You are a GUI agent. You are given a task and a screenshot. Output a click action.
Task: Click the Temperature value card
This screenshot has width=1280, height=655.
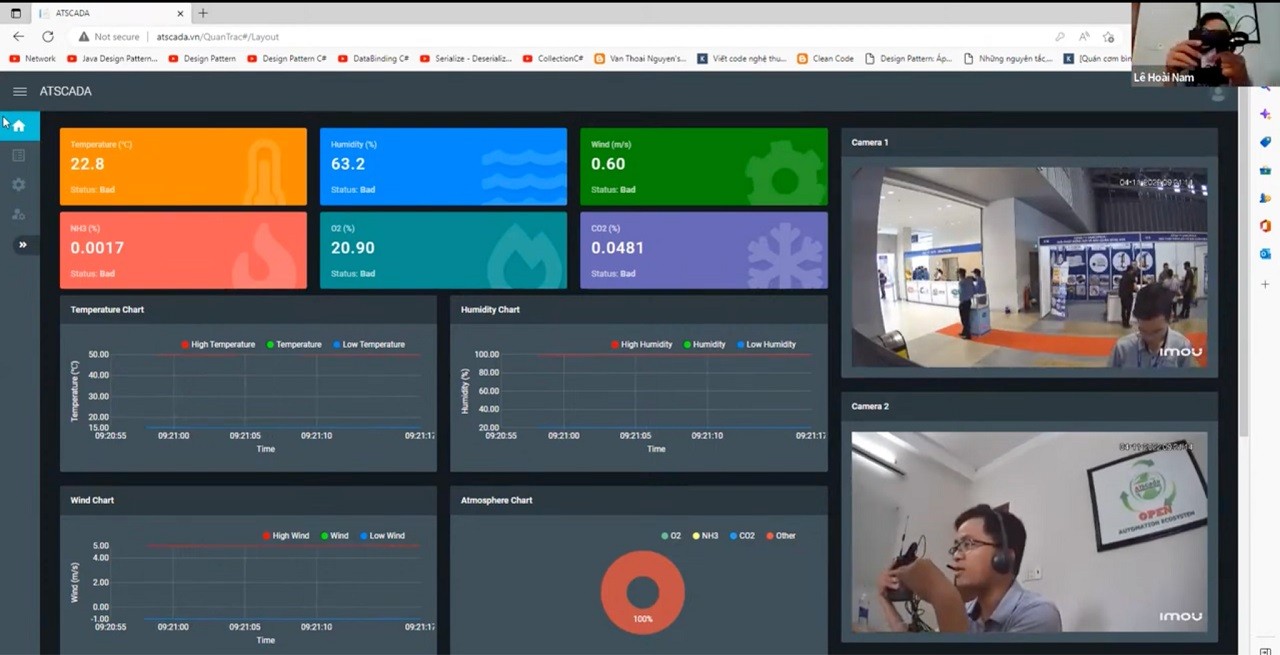pos(183,166)
